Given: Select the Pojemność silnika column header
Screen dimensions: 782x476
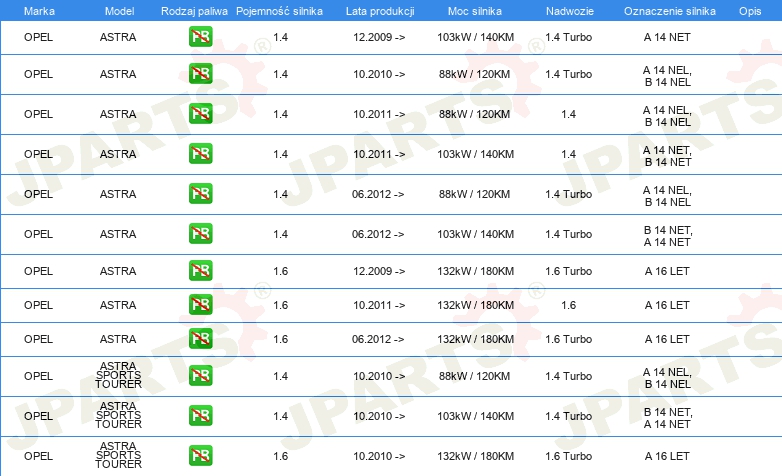Looking at the screenshot, I should [x=279, y=11].
